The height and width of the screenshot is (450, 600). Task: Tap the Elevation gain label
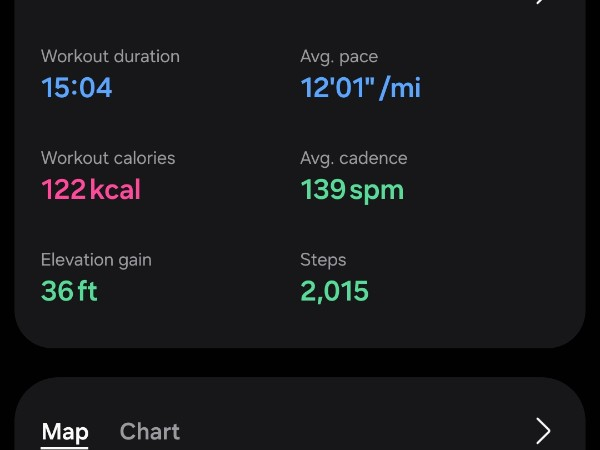point(96,260)
